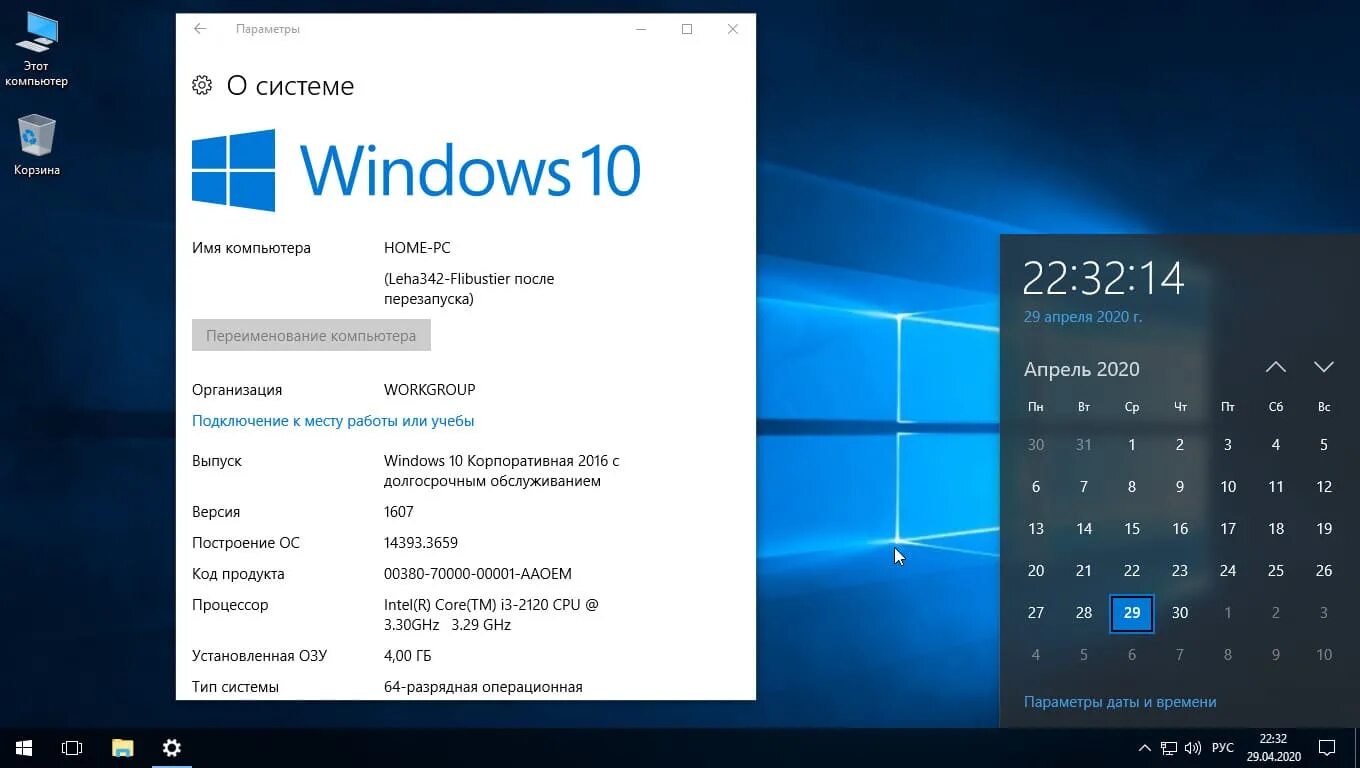Go to previous month in the calendar

1275,366
